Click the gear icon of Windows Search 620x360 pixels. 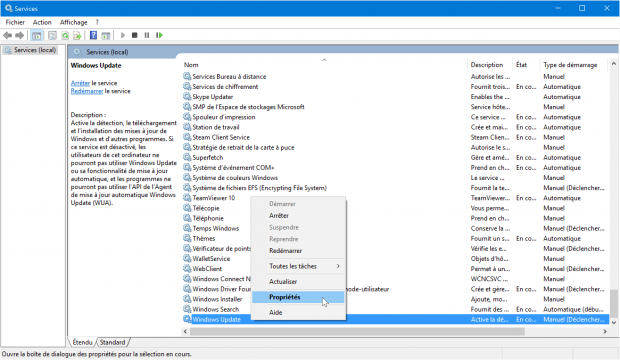[187, 309]
